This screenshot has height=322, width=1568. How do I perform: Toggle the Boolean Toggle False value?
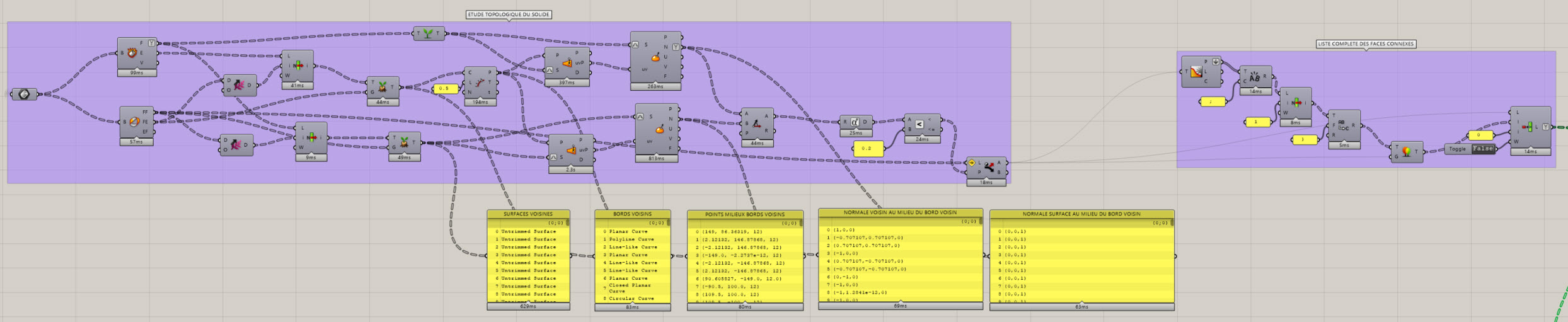click(x=1482, y=149)
